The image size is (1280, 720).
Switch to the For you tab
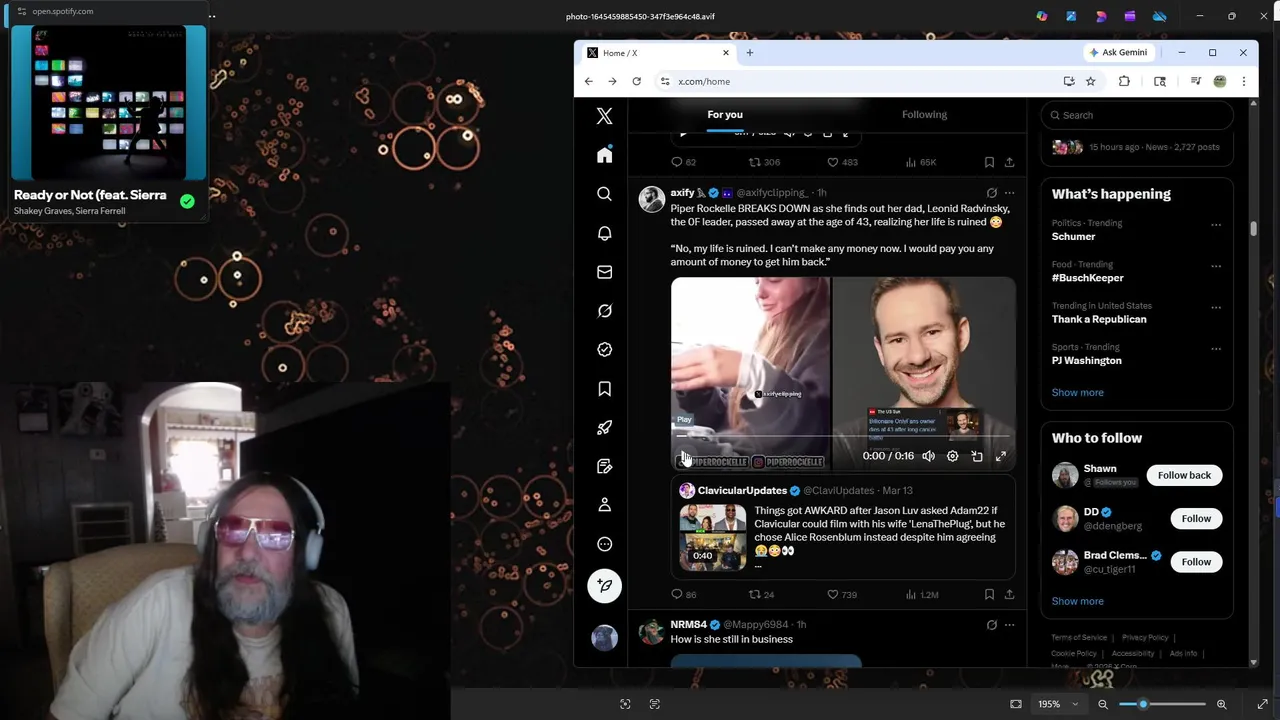[x=725, y=114]
